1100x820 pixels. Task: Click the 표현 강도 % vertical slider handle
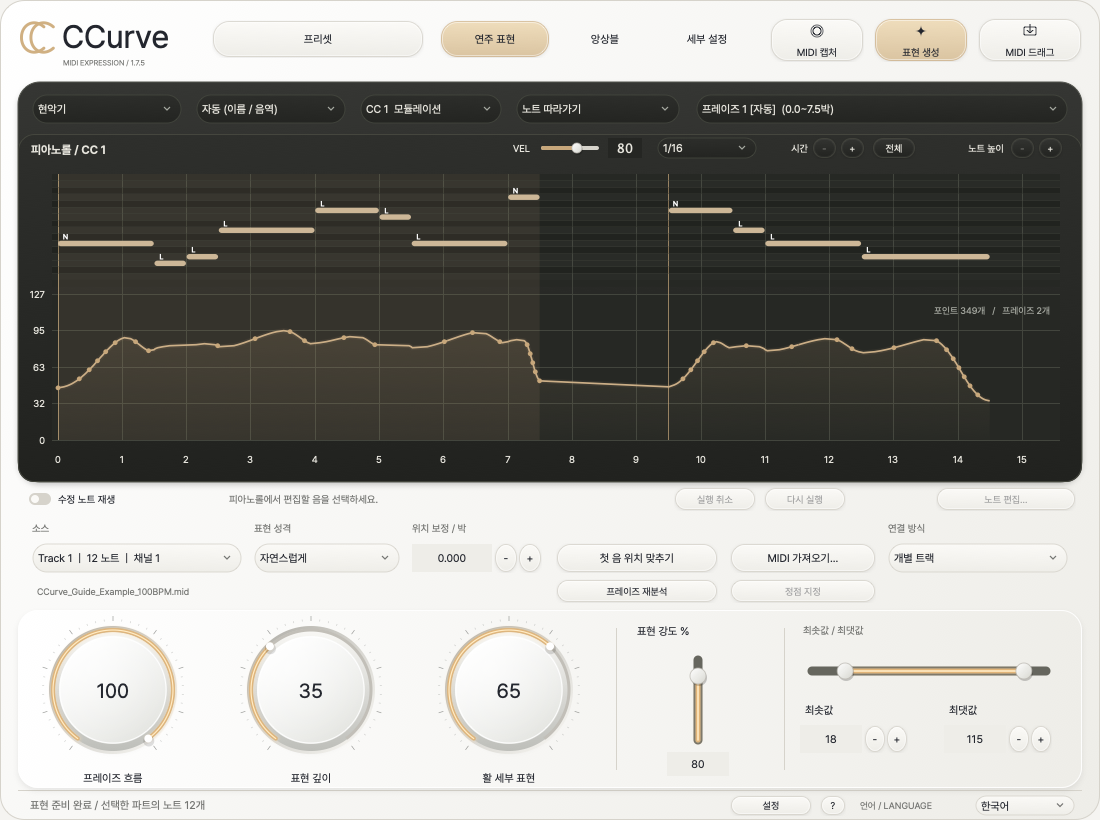tap(697, 676)
